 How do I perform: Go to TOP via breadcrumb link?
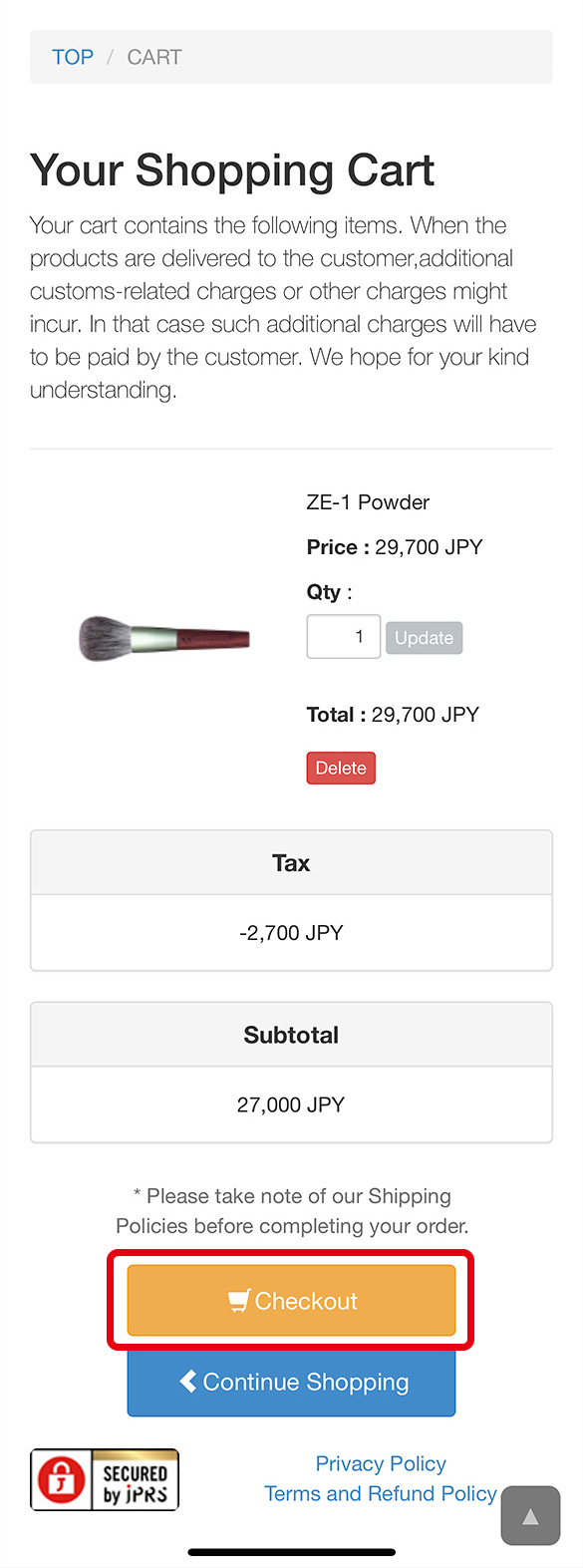[x=73, y=57]
